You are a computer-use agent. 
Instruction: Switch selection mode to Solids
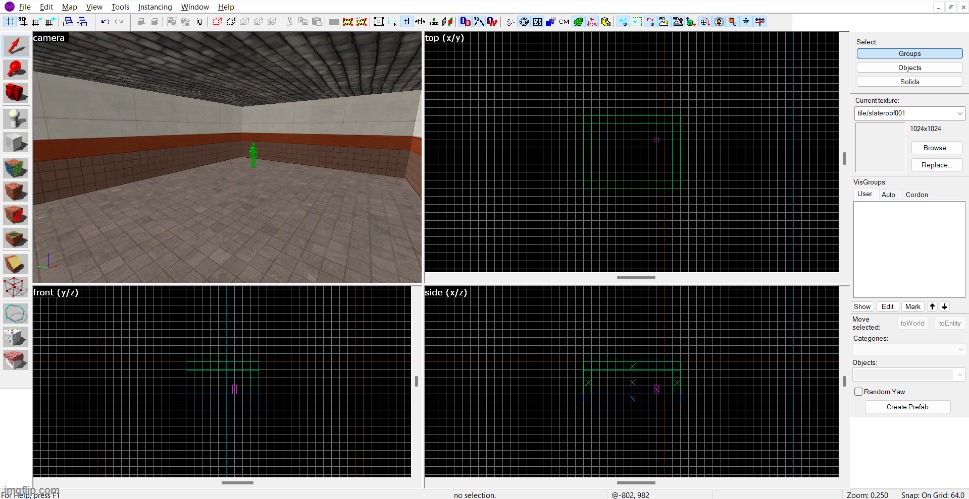tap(909, 82)
